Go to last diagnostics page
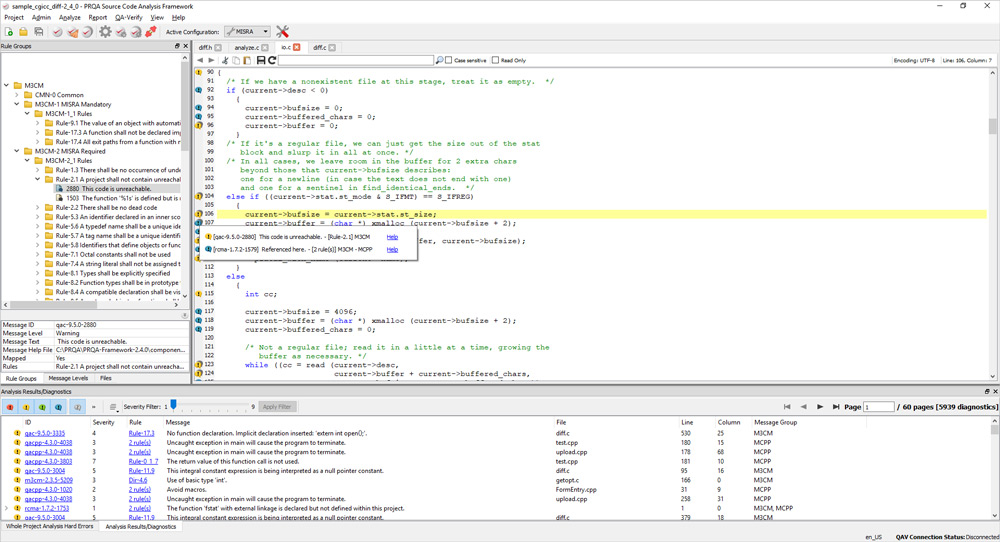The width and height of the screenshot is (1000, 542). pyautogui.click(x=835, y=407)
